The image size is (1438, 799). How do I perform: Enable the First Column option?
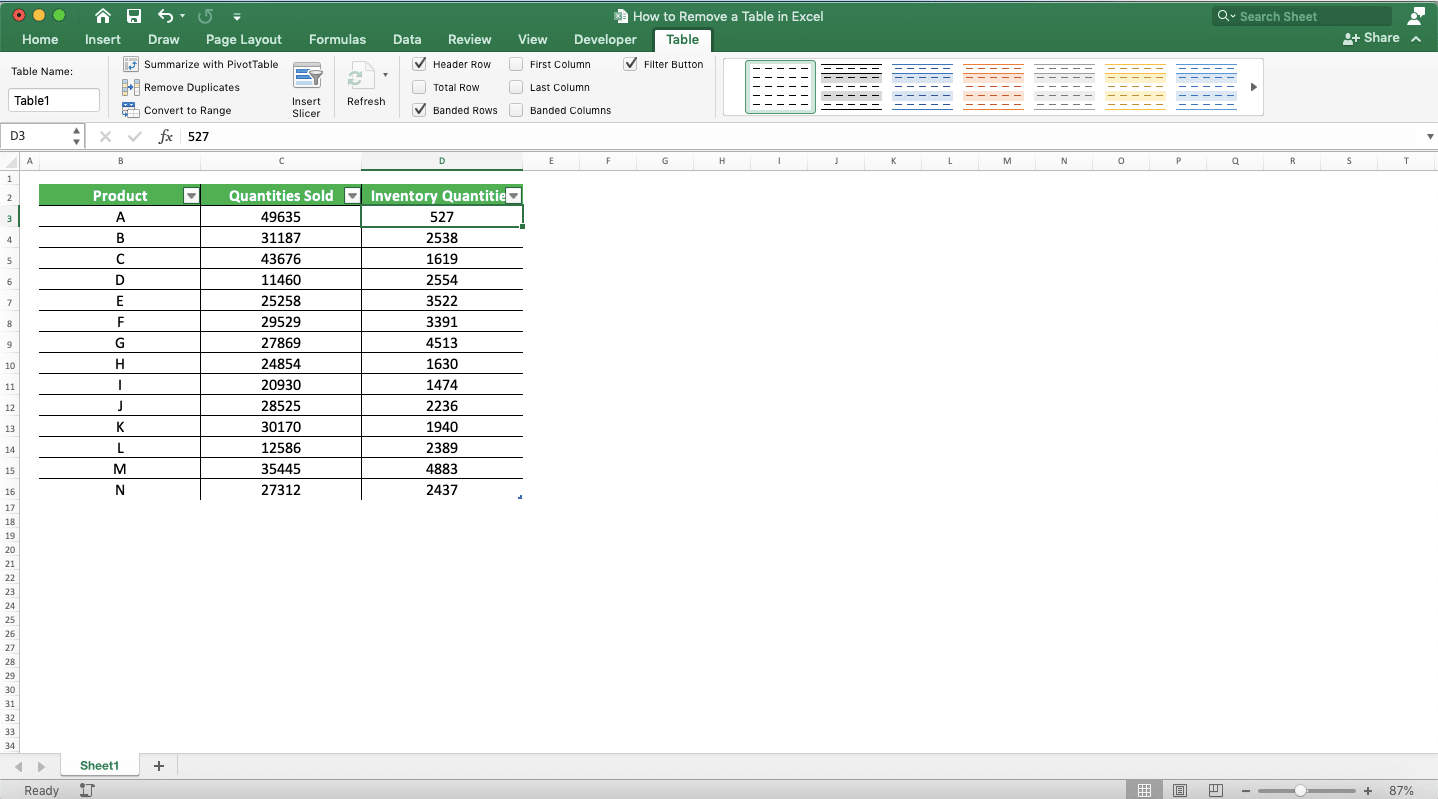point(516,64)
